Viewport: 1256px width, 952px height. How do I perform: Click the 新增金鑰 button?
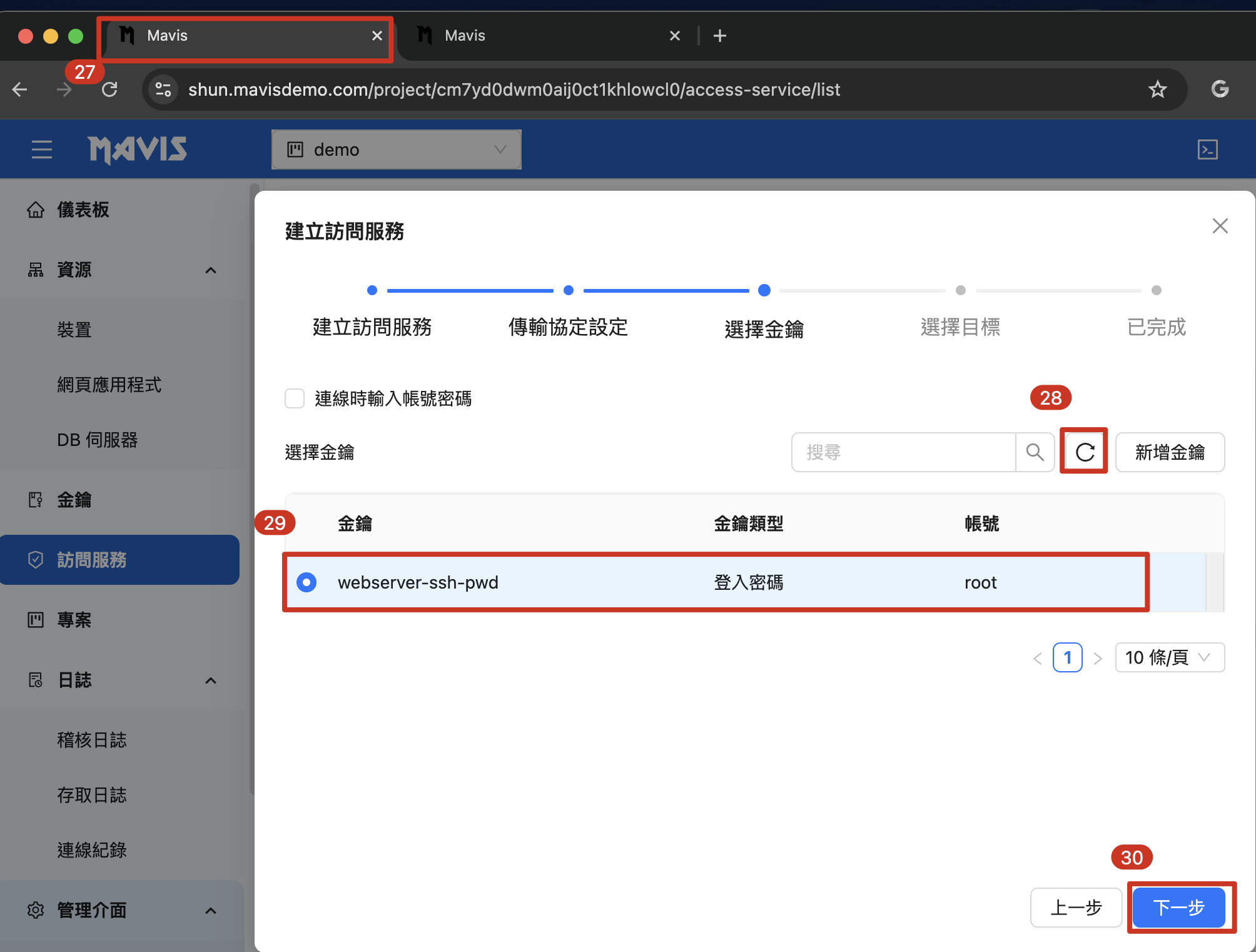click(1169, 452)
